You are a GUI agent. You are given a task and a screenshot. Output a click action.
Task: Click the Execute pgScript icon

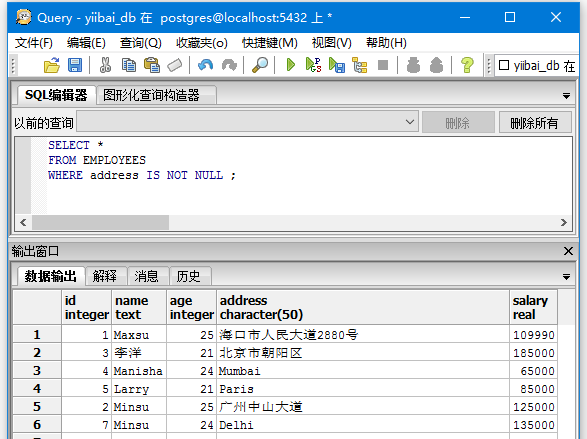pyautogui.click(x=313, y=65)
